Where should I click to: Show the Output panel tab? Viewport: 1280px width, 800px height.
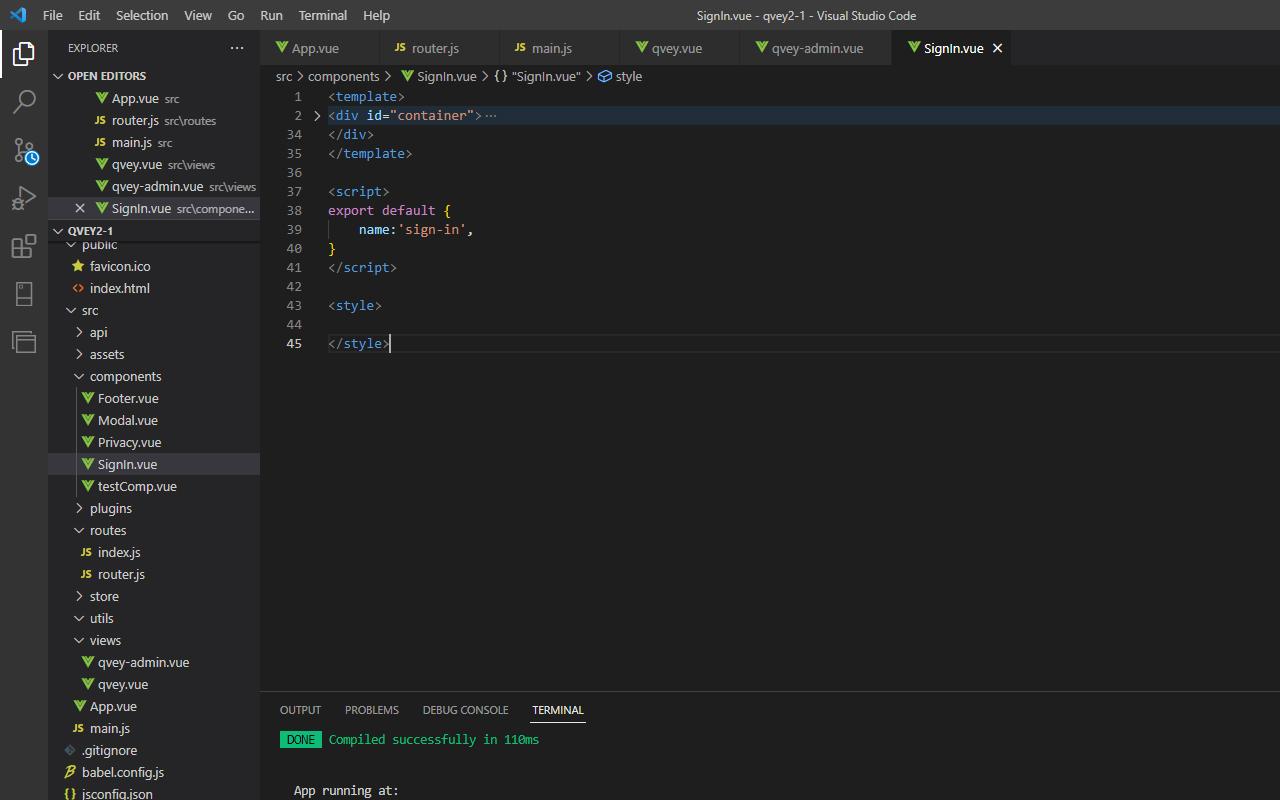tap(300, 710)
